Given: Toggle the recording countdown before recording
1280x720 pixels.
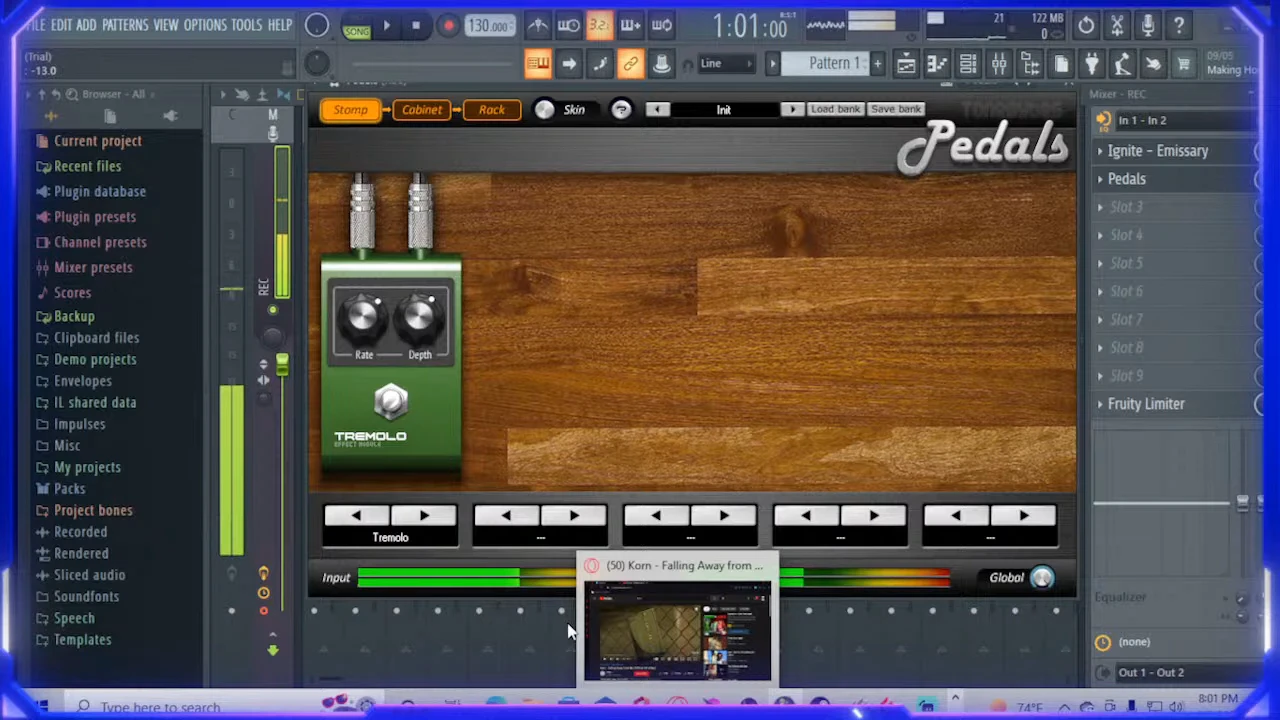Looking at the screenshot, I should 598,25.
